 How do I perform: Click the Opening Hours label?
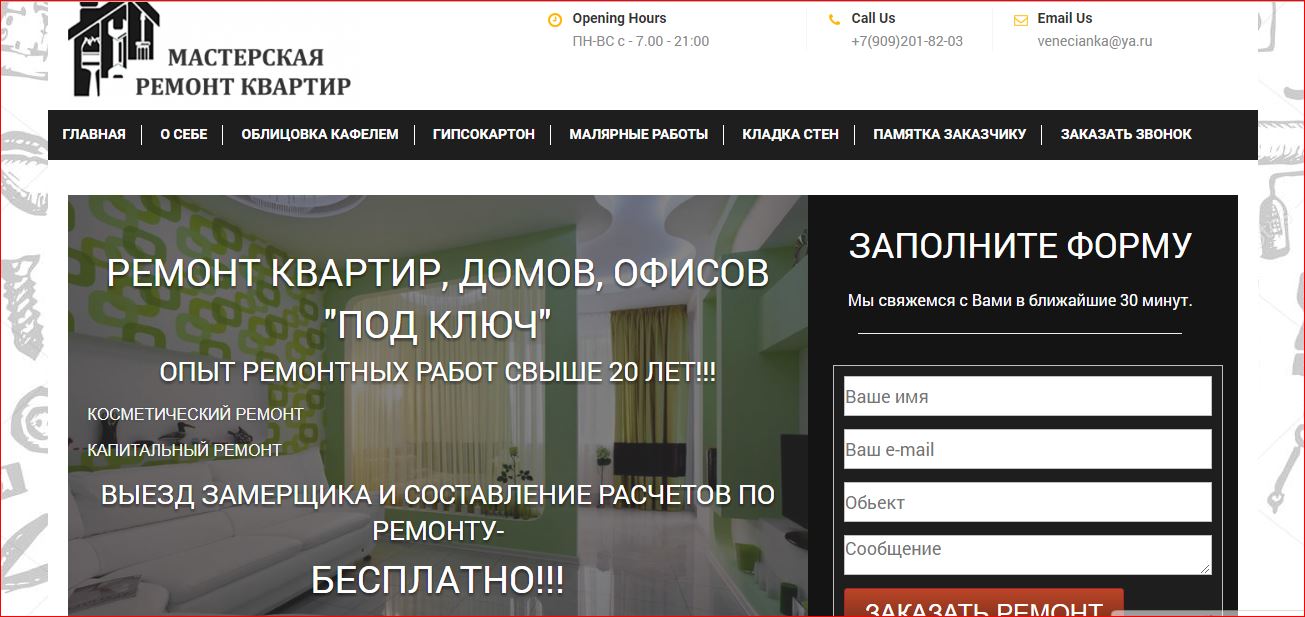(x=619, y=18)
